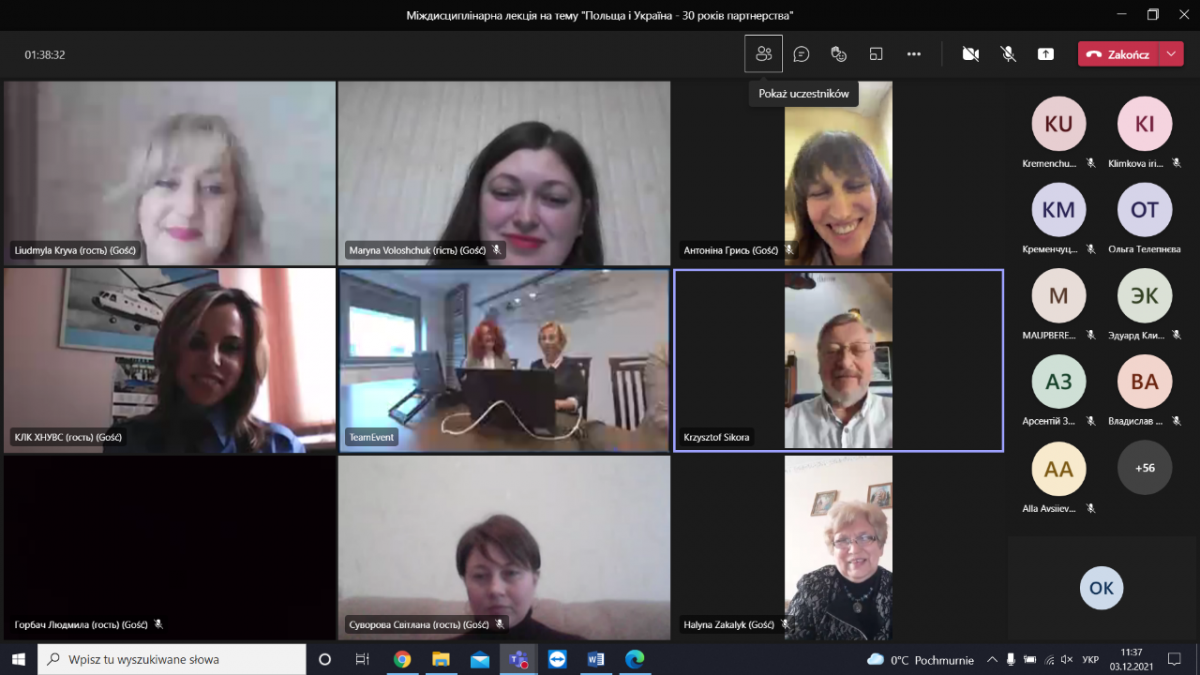Switch keyboard language УКР indicator
The width and height of the screenshot is (1200, 675).
(1091, 659)
